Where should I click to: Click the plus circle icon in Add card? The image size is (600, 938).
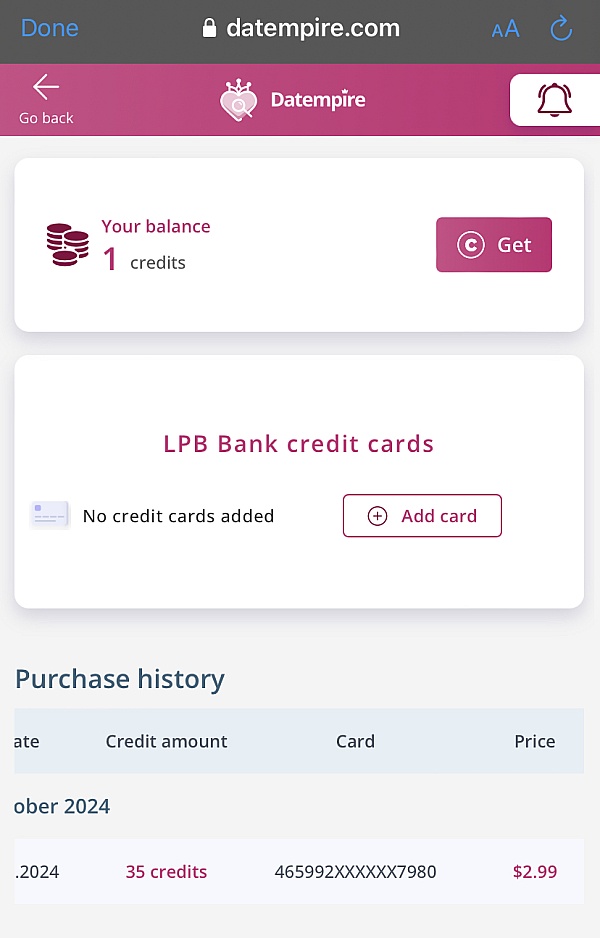click(x=377, y=516)
